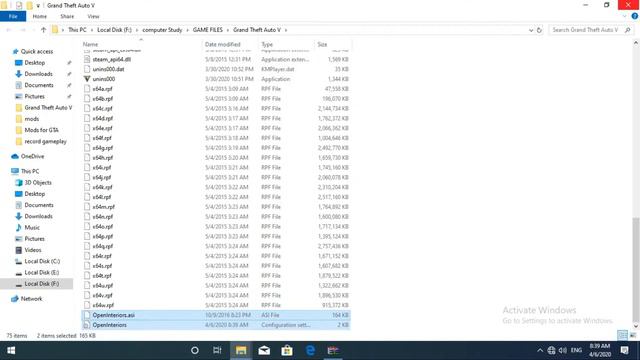Sort by the Size column header

tap(322, 44)
